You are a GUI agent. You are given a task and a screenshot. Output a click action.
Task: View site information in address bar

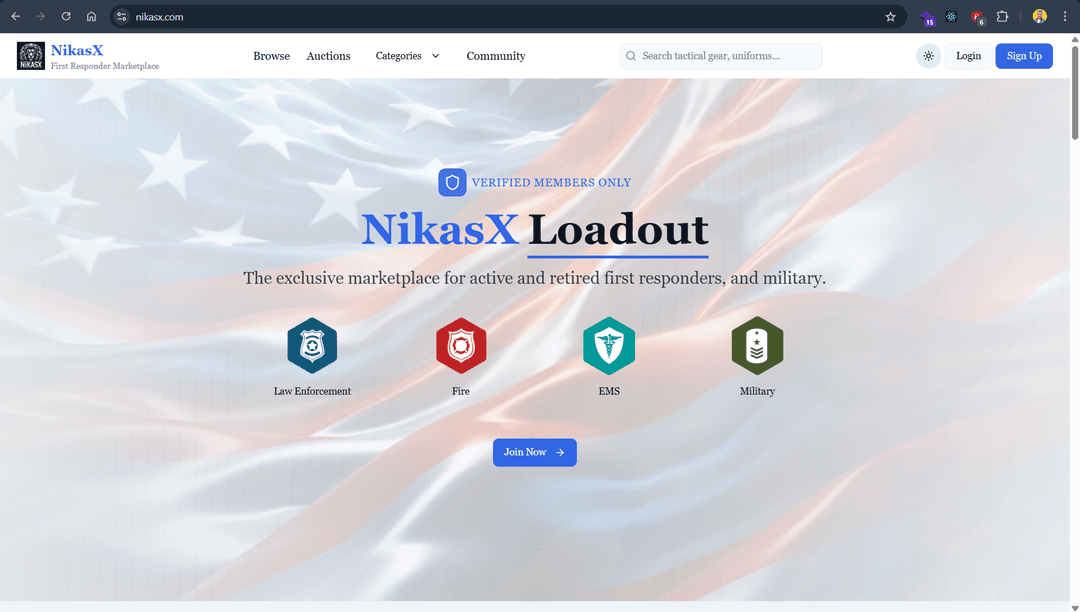122,17
